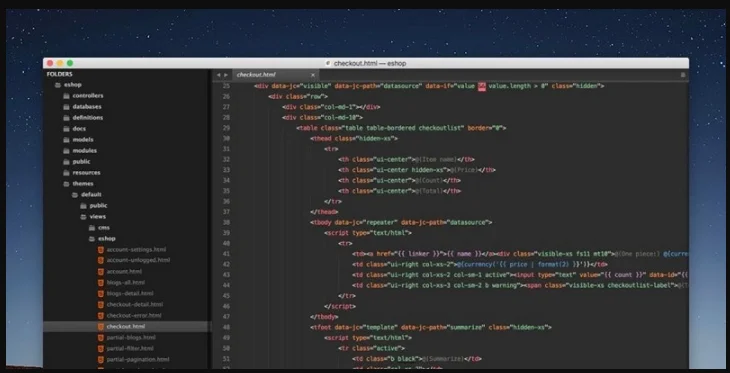
Task: Click the open-folder icon beside default
Action: point(75,195)
